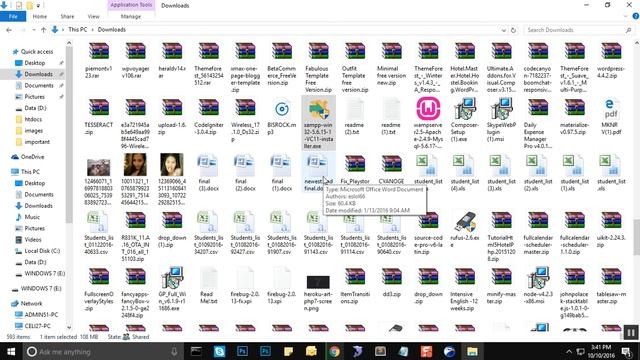This screenshot has width=640, height=360.
Task: Select the wordpress-4.4.2.zip file
Action: point(611,59)
